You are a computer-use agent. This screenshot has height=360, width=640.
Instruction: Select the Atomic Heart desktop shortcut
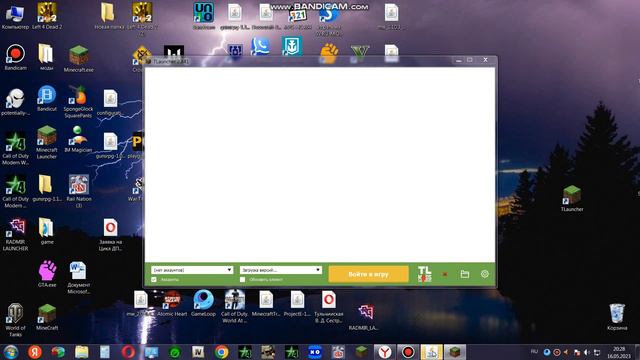pos(172,304)
